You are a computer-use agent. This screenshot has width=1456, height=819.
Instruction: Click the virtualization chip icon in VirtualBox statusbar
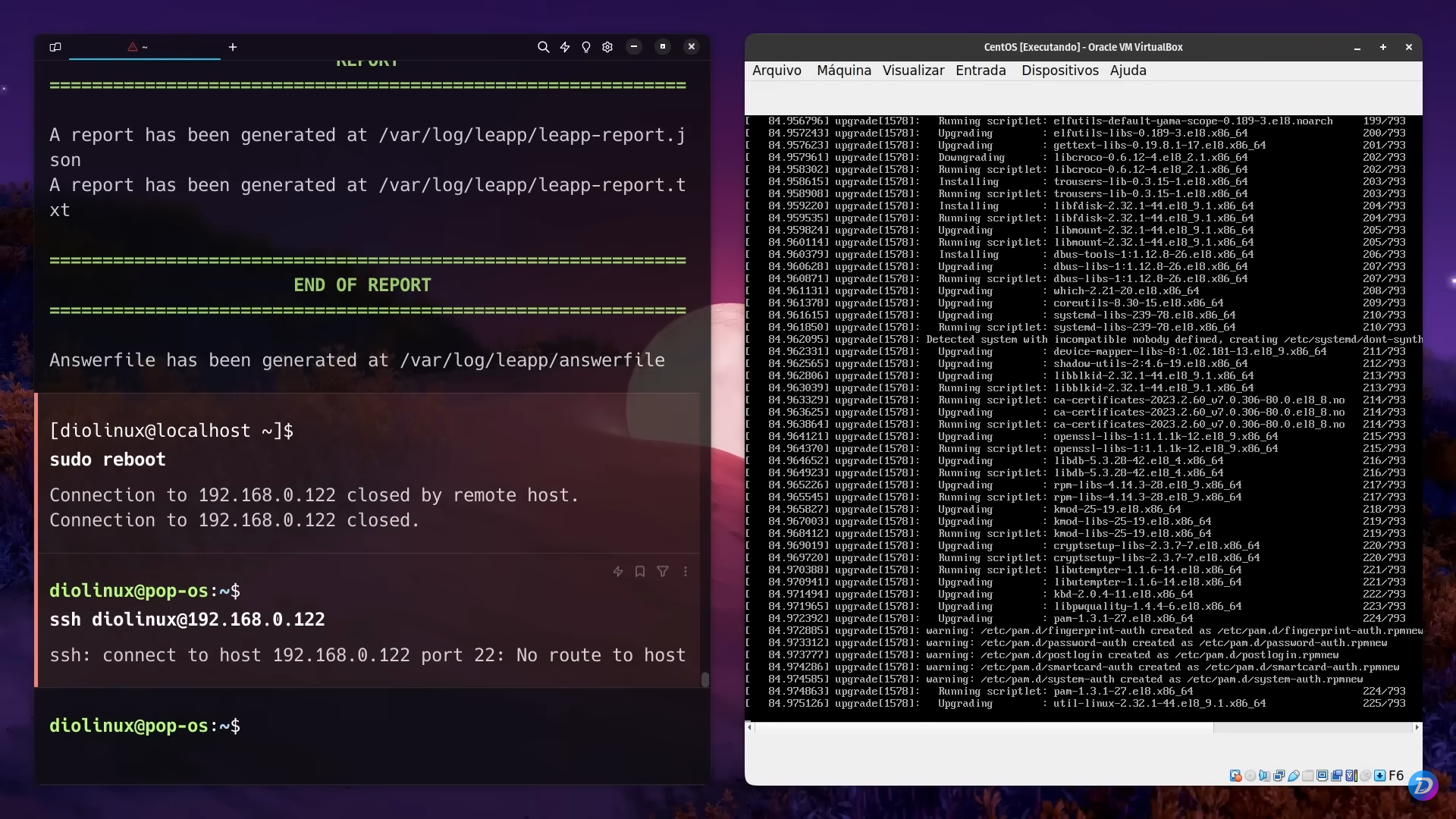1351,776
